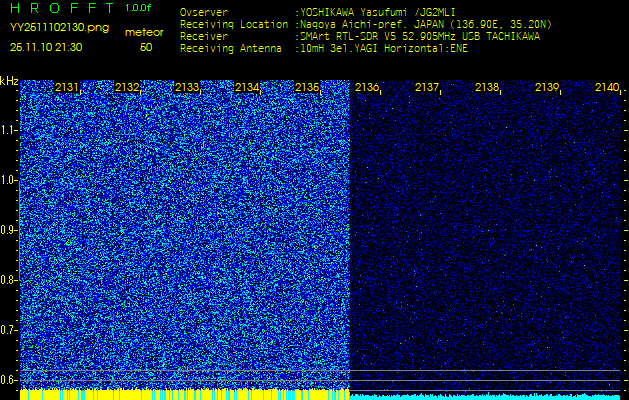629x400 pixels.
Task: Click the 2140 time marker
Action: pos(607,87)
